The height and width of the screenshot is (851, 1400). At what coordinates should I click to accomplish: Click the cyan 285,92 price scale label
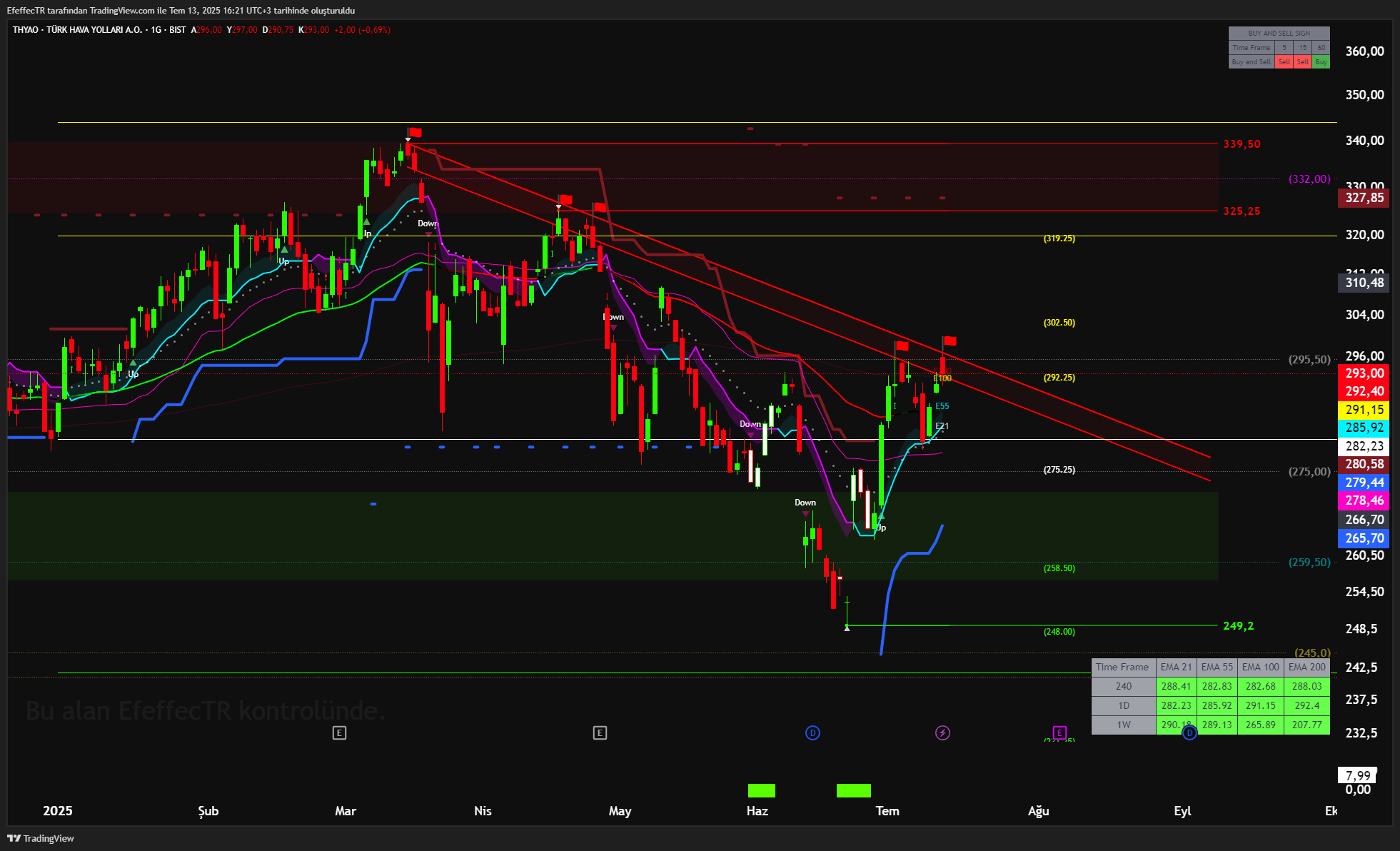[1364, 428]
